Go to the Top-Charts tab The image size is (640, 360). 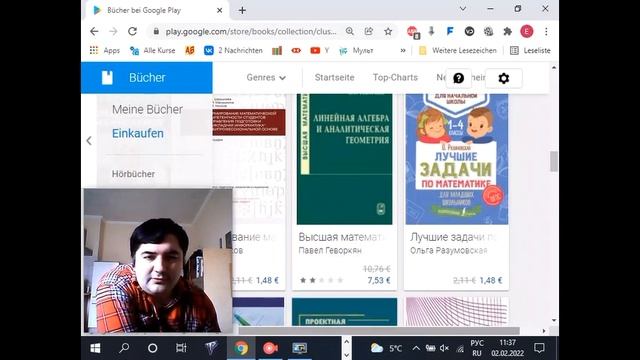(x=395, y=78)
